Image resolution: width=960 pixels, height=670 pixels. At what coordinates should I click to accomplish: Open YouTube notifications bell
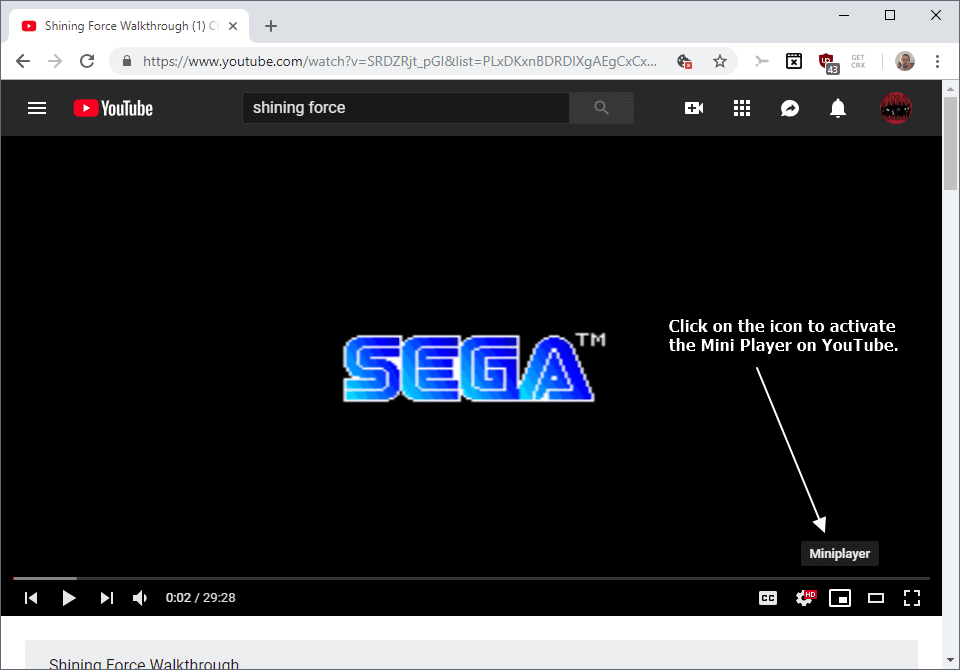coord(838,108)
